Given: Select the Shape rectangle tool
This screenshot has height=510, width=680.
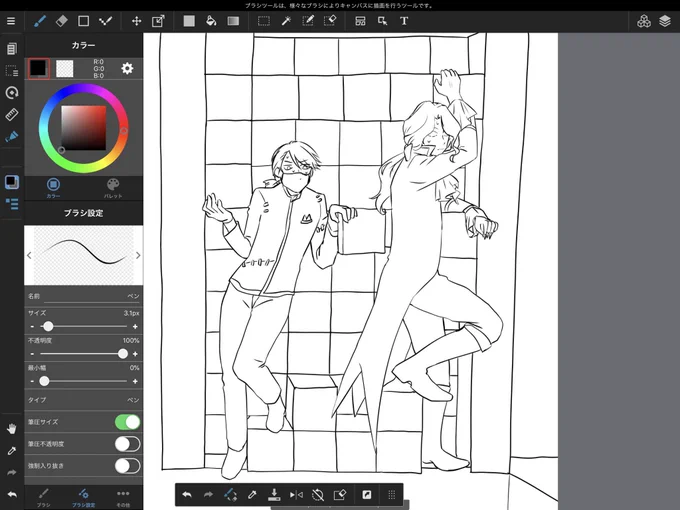Looking at the screenshot, I should tap(83, 21).
